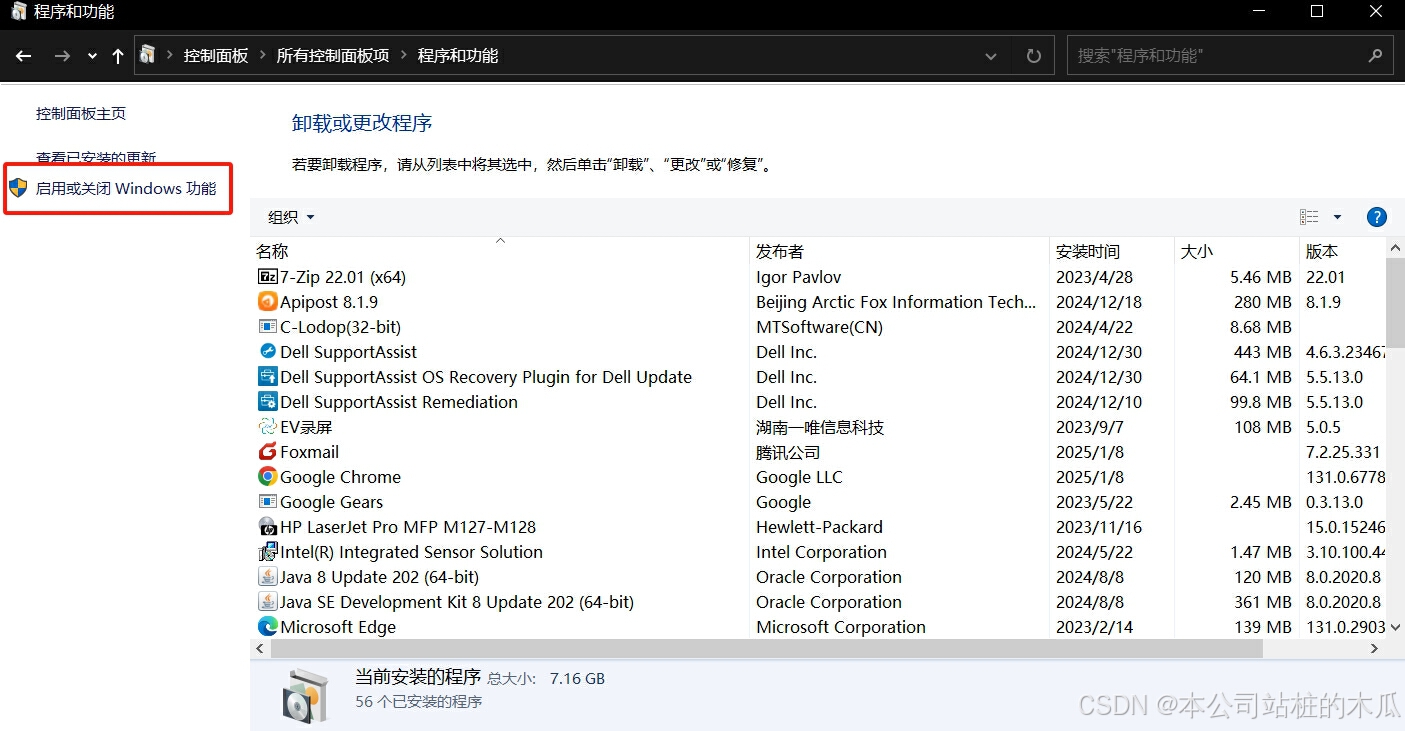Click the Java SE Development Kit icon

[267, 602]
